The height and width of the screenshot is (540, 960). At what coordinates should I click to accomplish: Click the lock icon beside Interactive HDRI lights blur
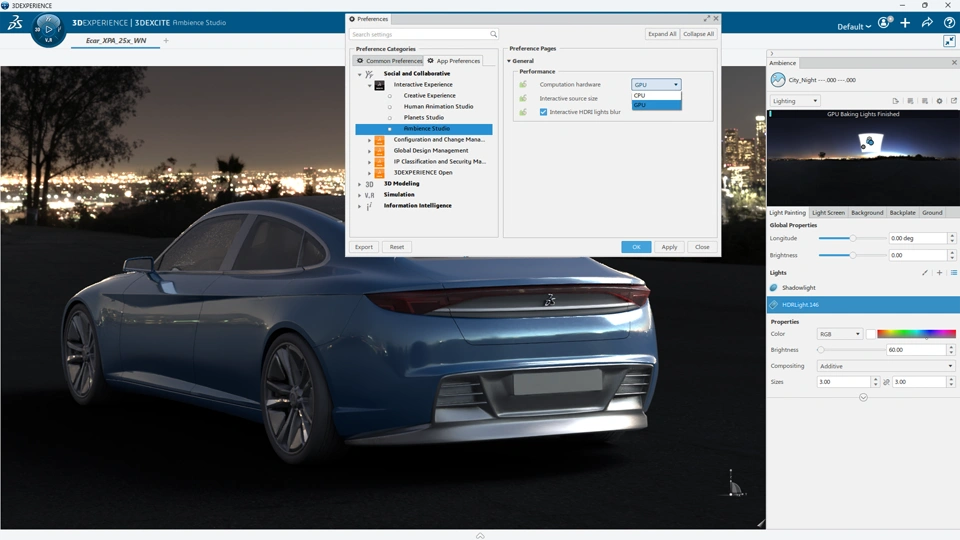523,112
